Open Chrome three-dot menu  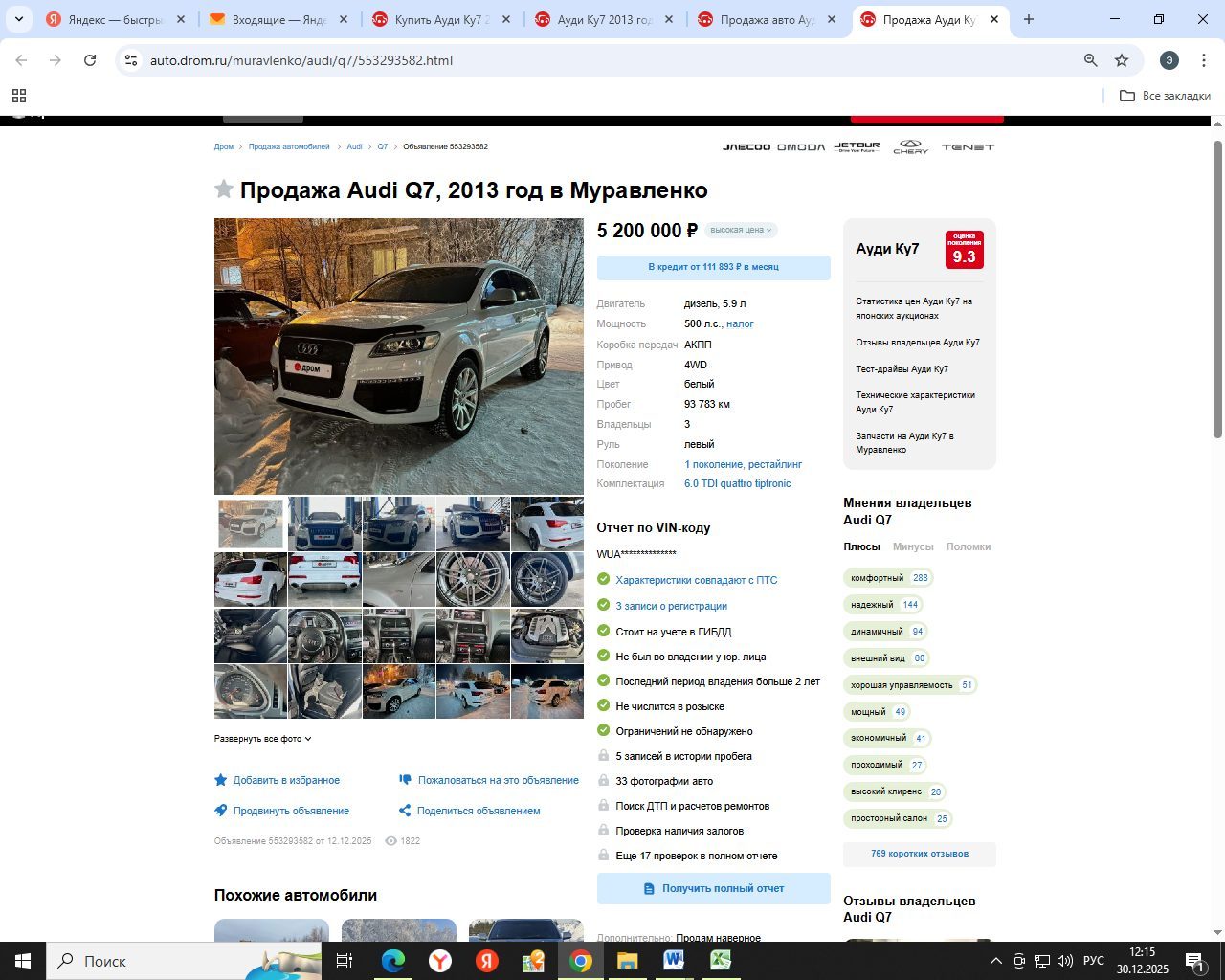1204,60
